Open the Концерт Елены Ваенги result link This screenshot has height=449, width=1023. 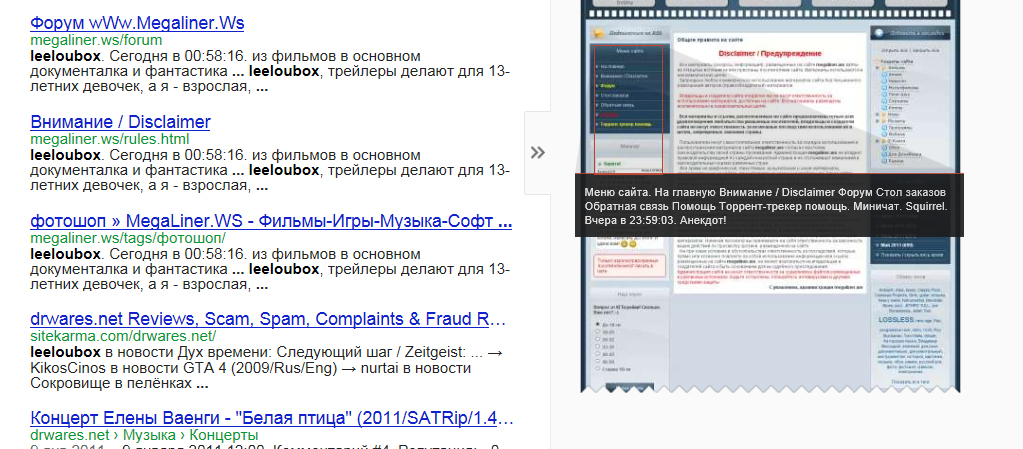click(272, 418)
